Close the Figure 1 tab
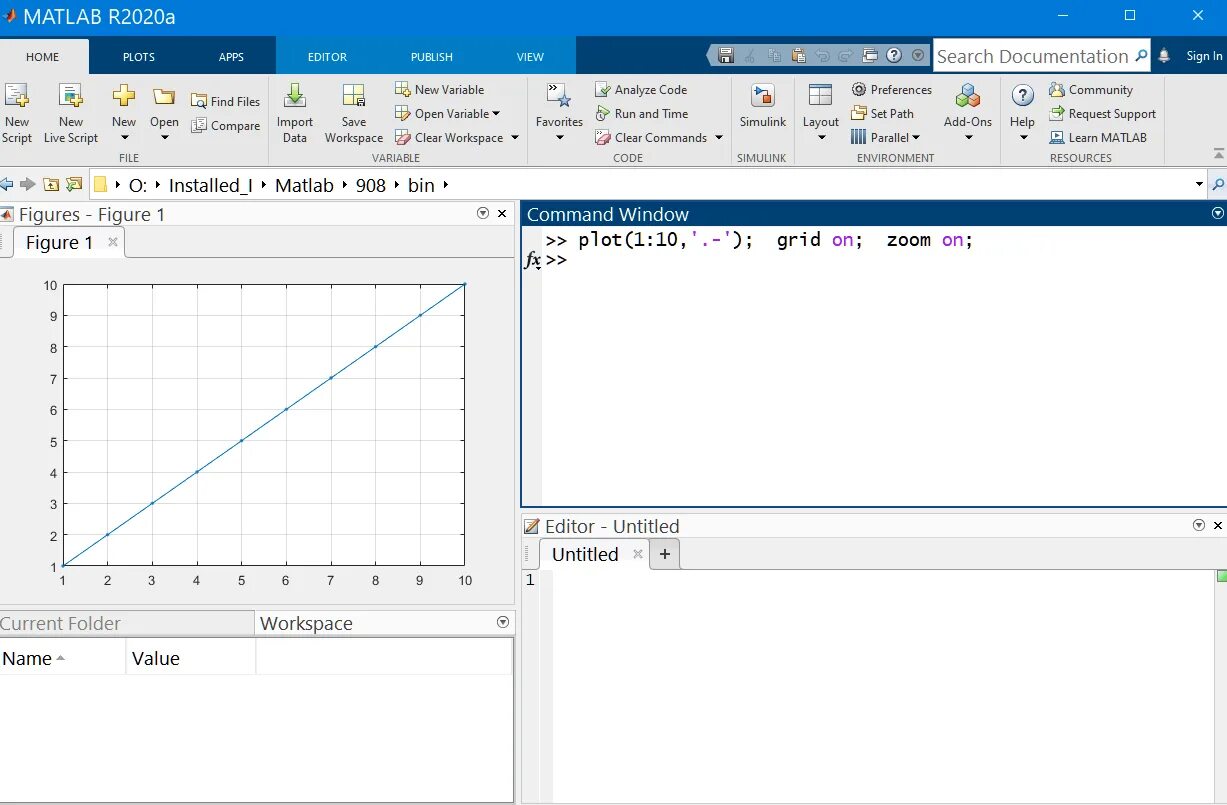Screen dimensions: 1227x805 click(x=113, y=242)
